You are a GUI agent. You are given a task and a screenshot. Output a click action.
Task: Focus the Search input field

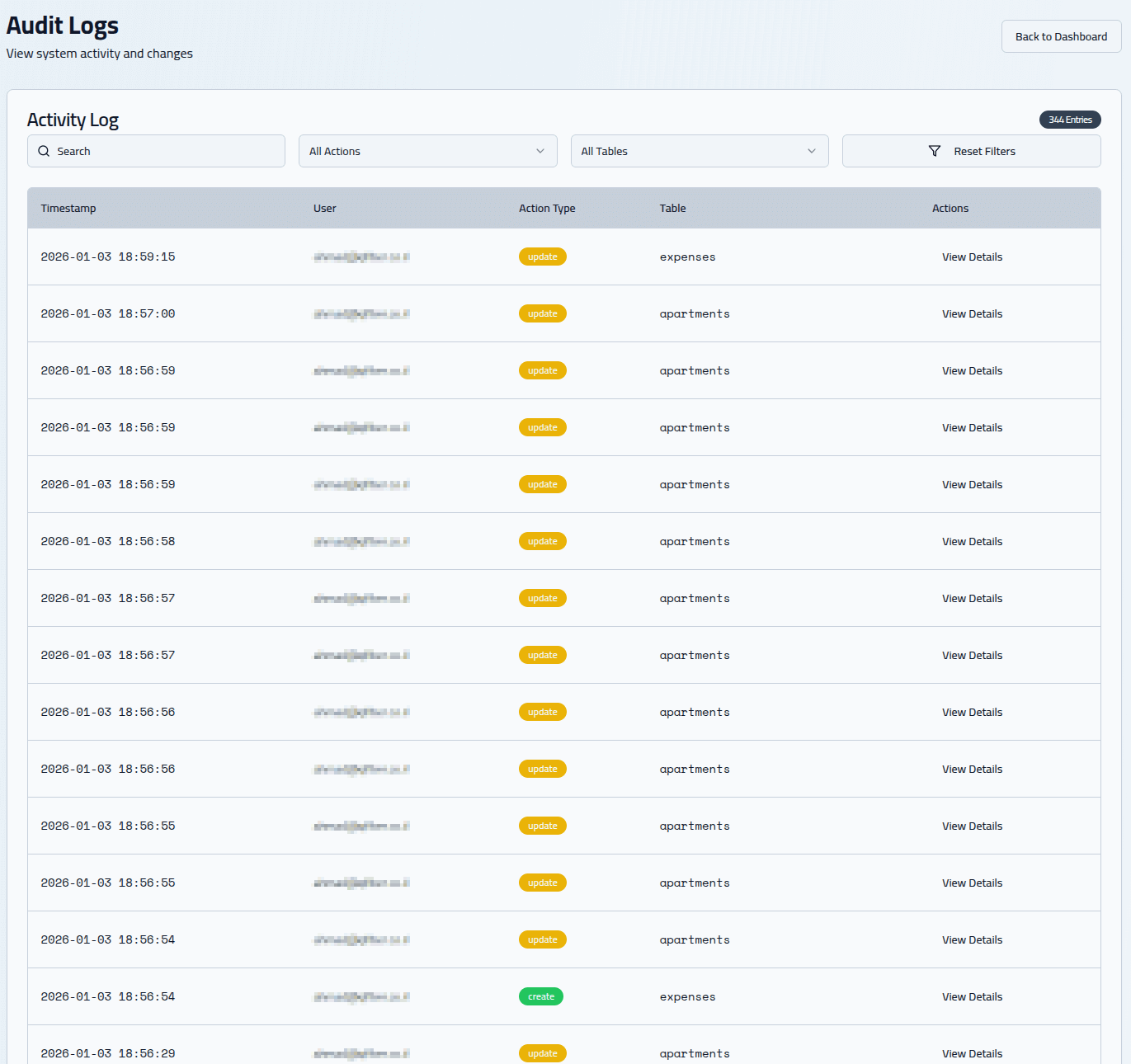165,151
